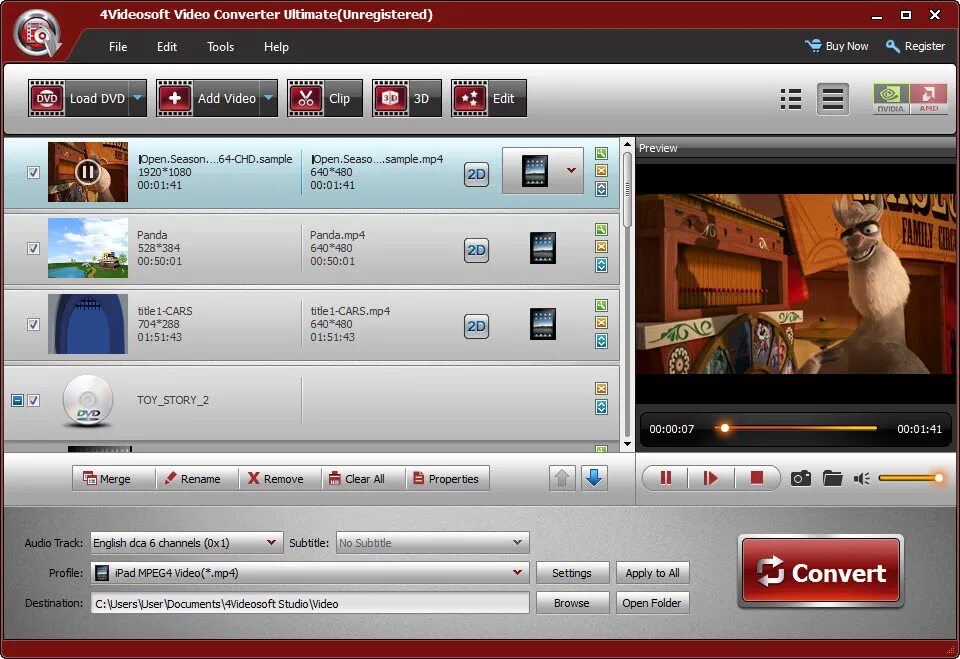Click the green edit icon on Open.Season row
Viewport: 960px width, 659px height.
[601, 154]
